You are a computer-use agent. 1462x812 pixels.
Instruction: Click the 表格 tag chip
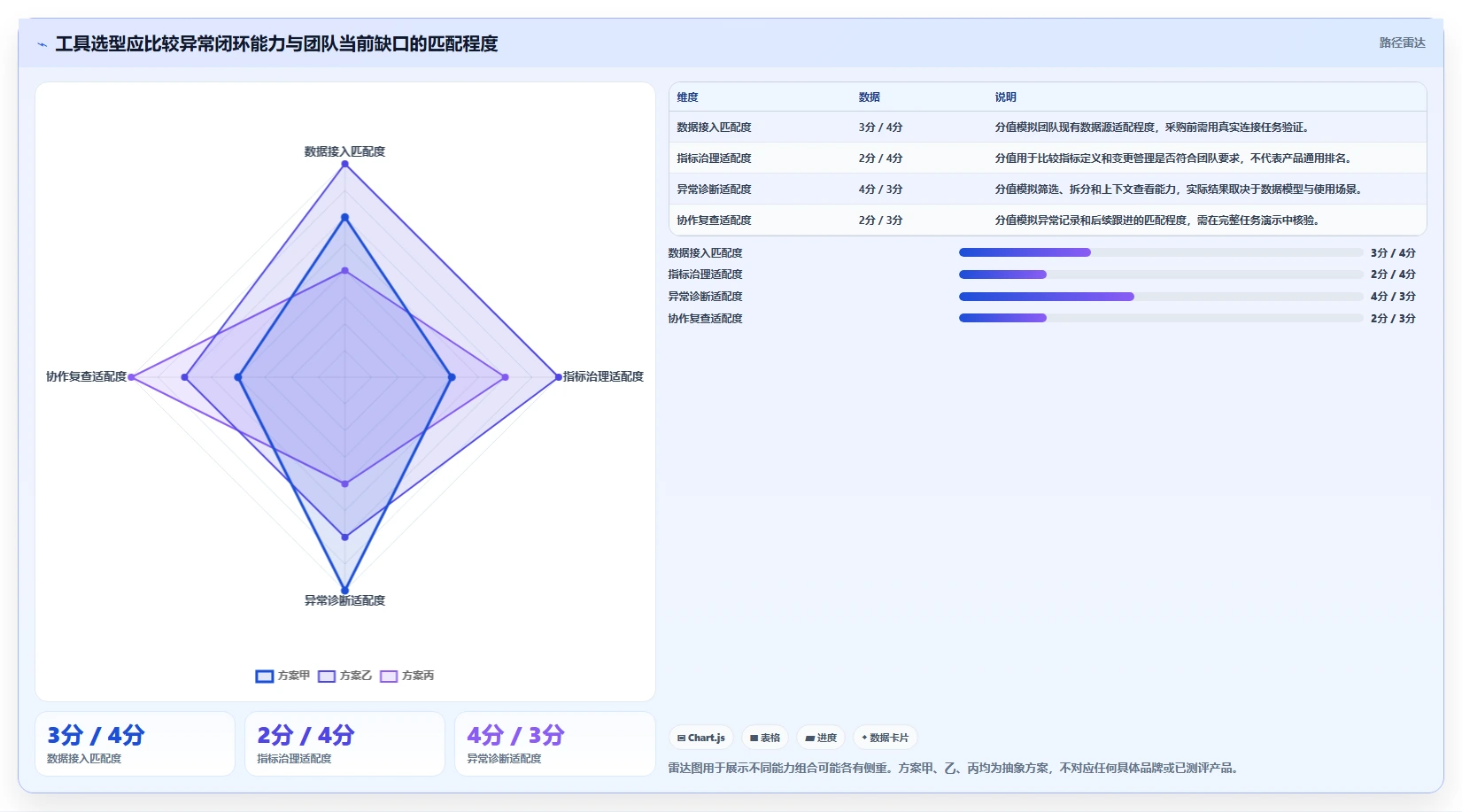click(765, 738)
